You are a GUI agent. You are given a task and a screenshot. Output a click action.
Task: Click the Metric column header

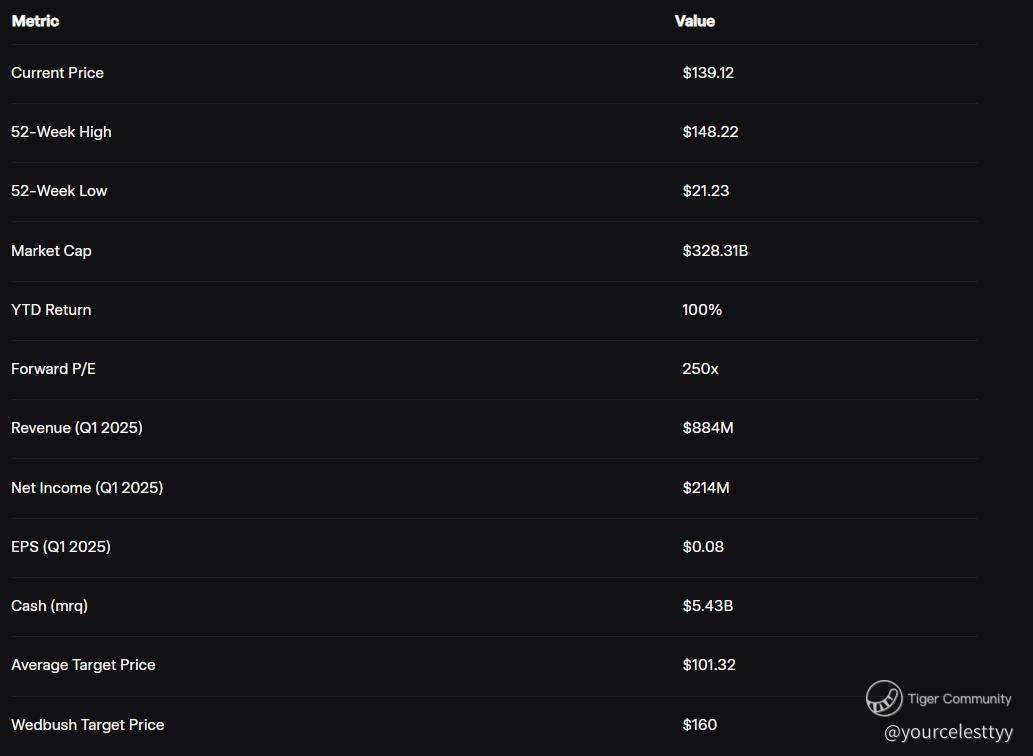tap(35, 21)
